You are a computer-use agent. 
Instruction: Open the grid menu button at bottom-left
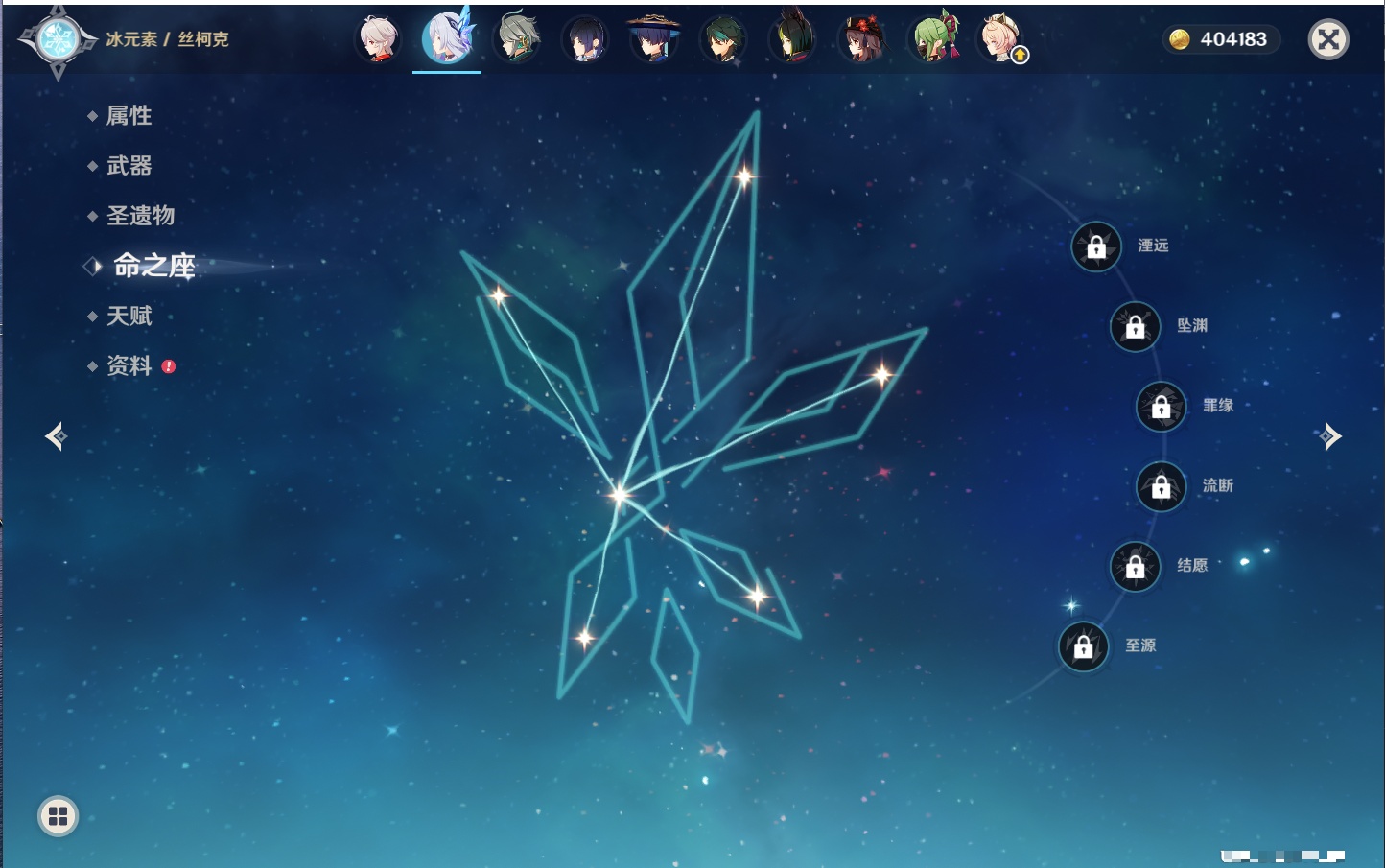point(58,816)
